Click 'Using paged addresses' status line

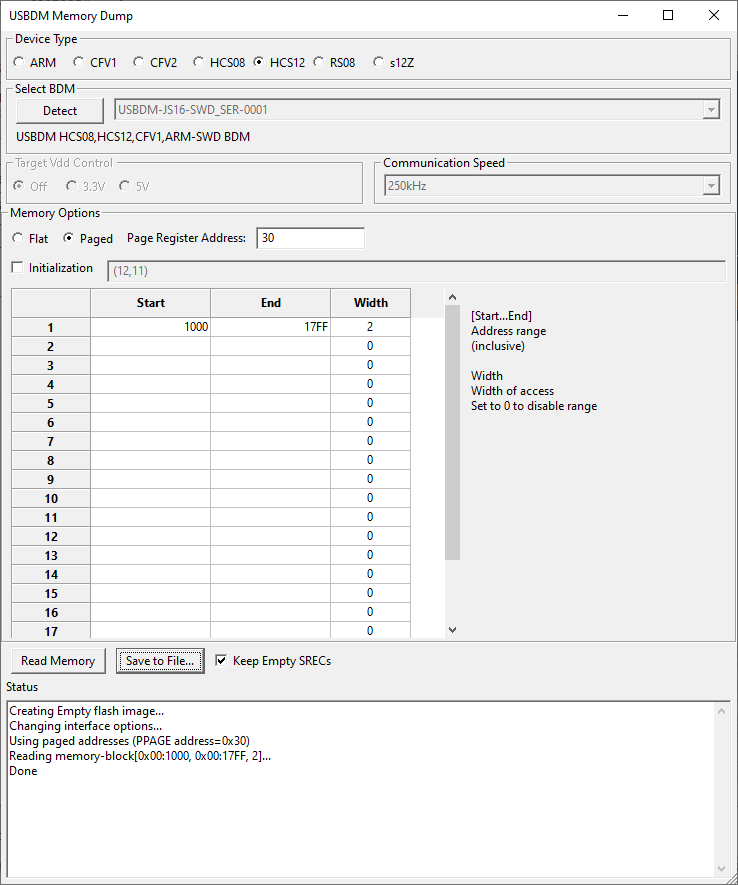tap(129, 741)
